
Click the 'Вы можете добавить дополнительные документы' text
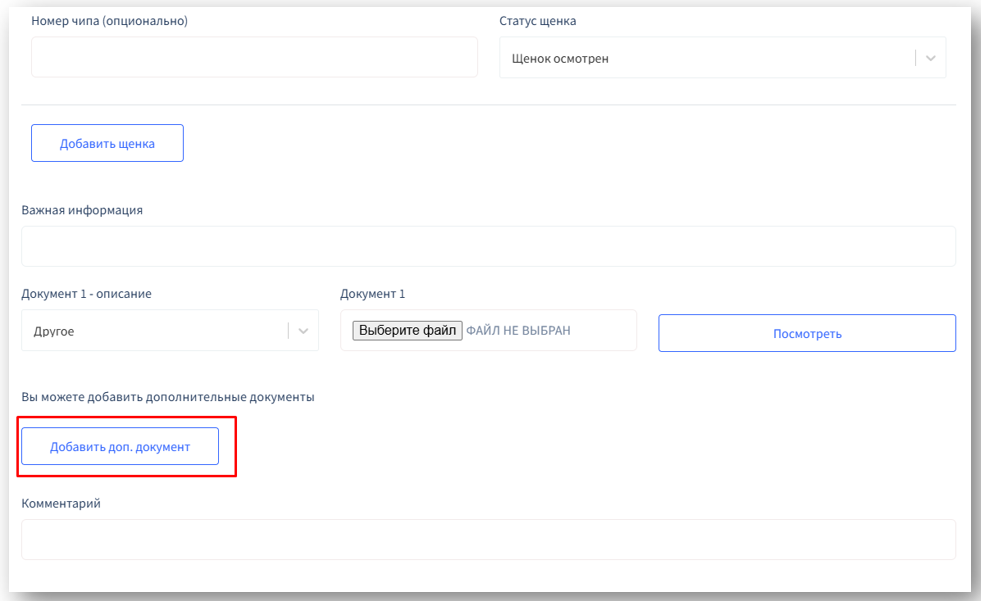pyautogui.click(x=168, y=397)
